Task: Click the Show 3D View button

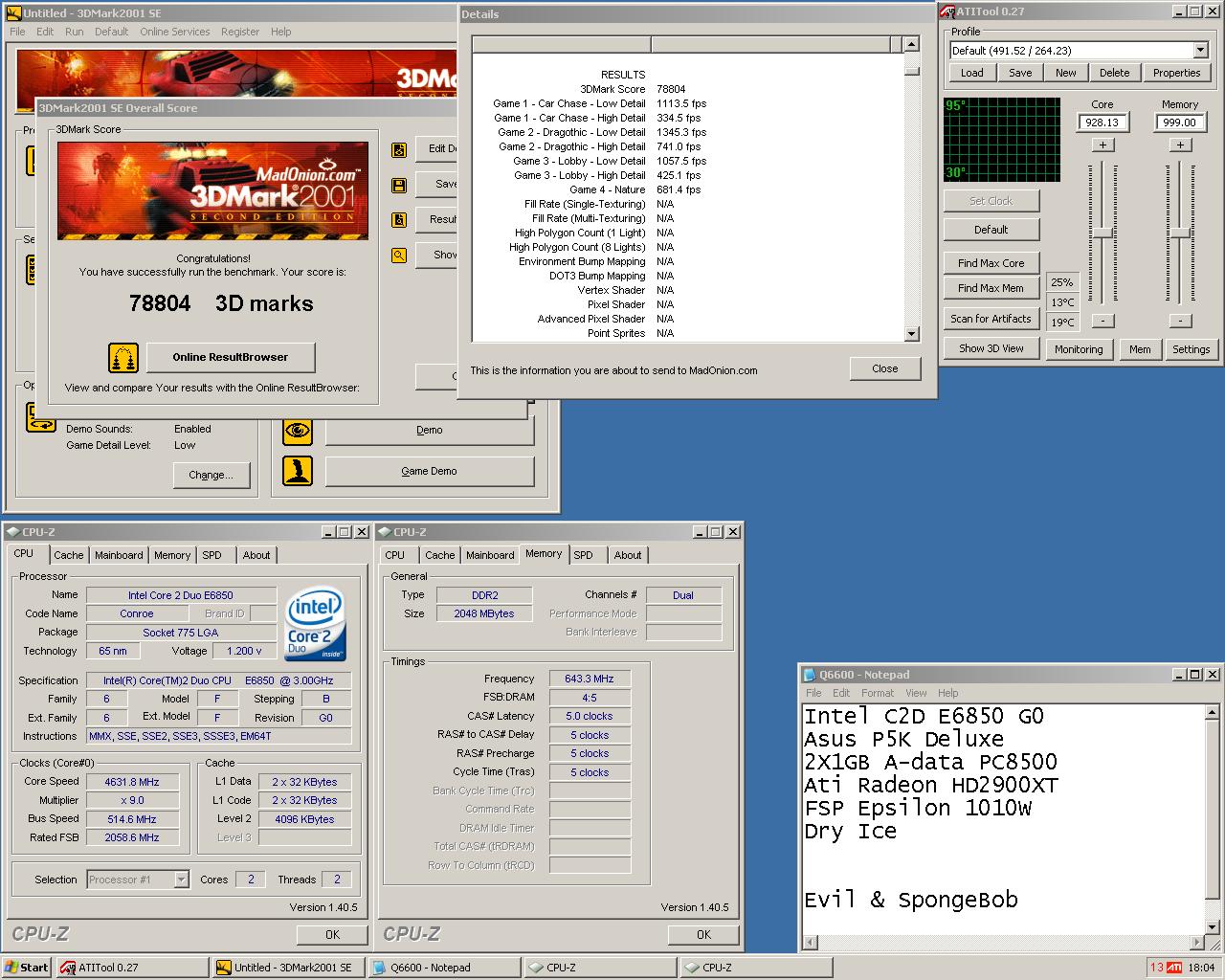Action: (991, 348)
